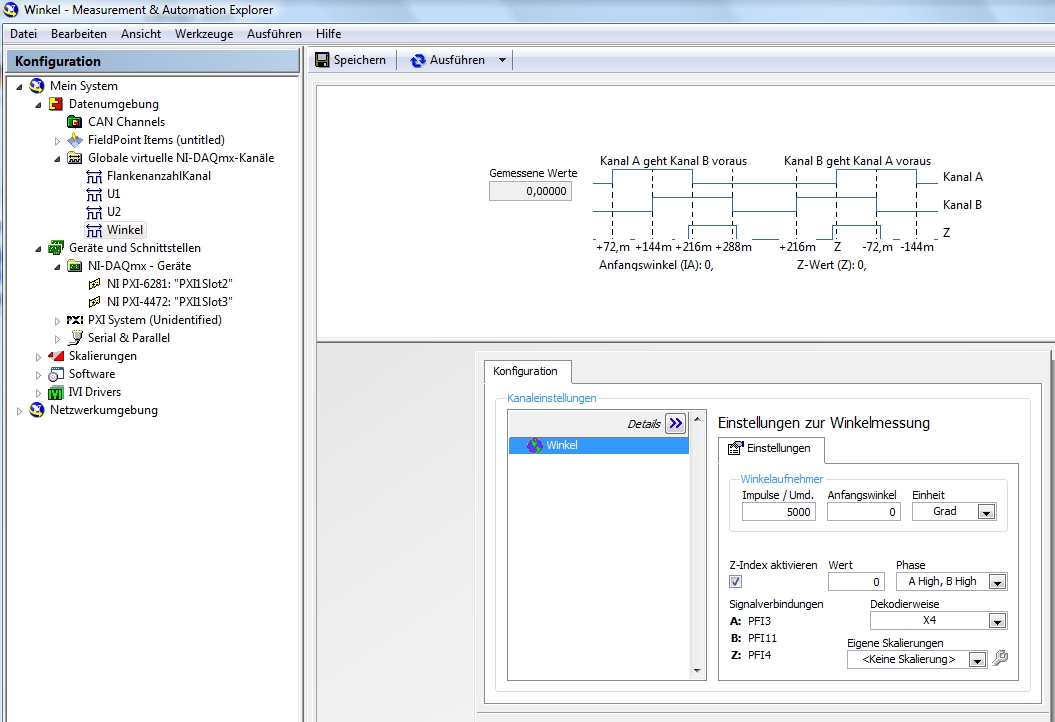Click the PXI System icon
This screenshot has height=722, width=1055.
(x=75, y=320)
